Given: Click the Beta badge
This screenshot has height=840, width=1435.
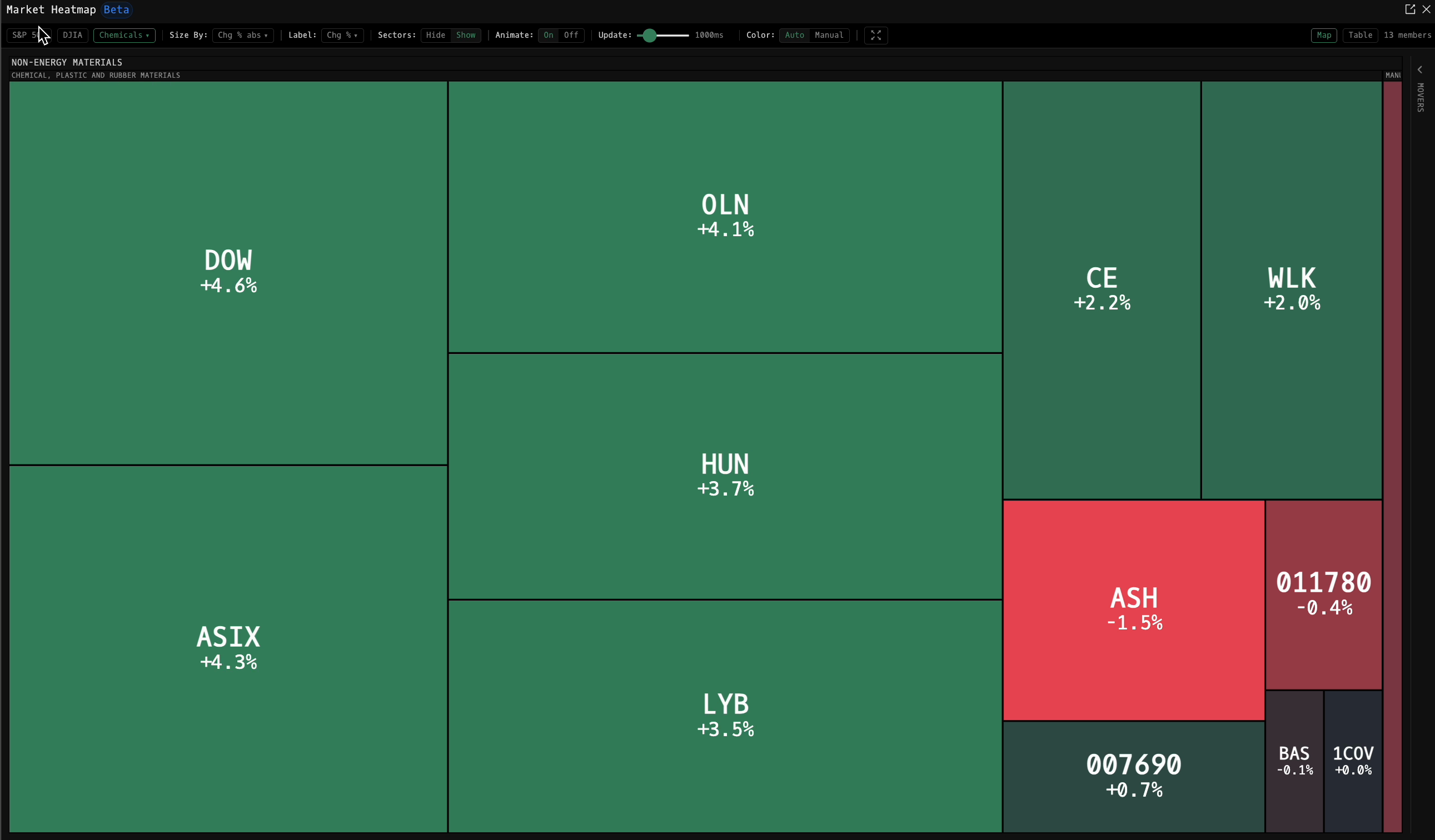Looking at the screenshot, I should (116, 9).
